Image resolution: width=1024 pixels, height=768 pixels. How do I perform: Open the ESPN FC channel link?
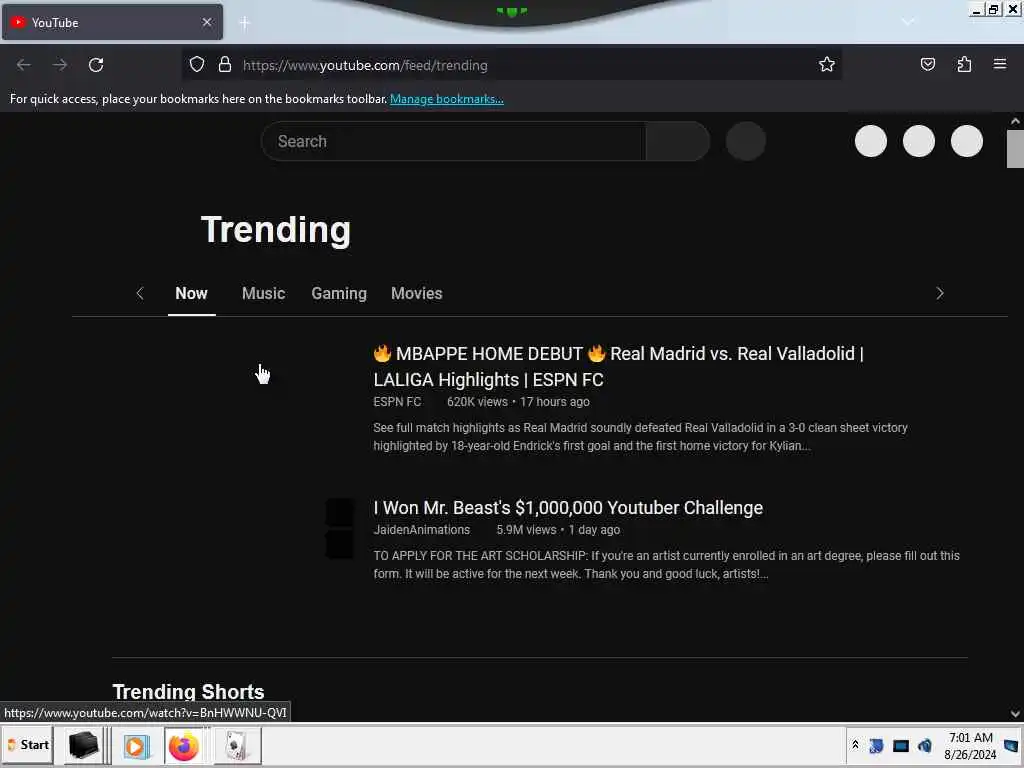tap(397, 402)
